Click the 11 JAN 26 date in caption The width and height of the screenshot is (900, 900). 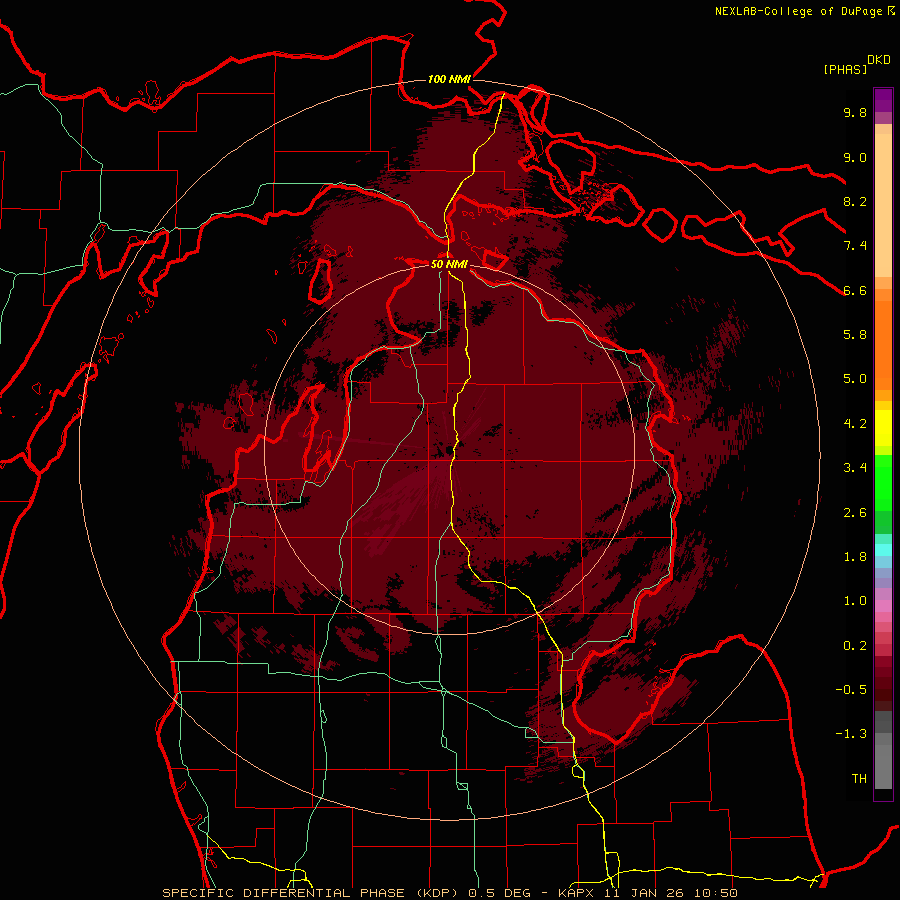643,893
